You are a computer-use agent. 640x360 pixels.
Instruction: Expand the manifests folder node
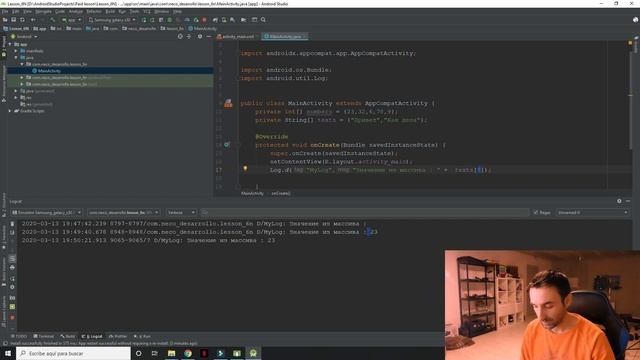(16, 51)
